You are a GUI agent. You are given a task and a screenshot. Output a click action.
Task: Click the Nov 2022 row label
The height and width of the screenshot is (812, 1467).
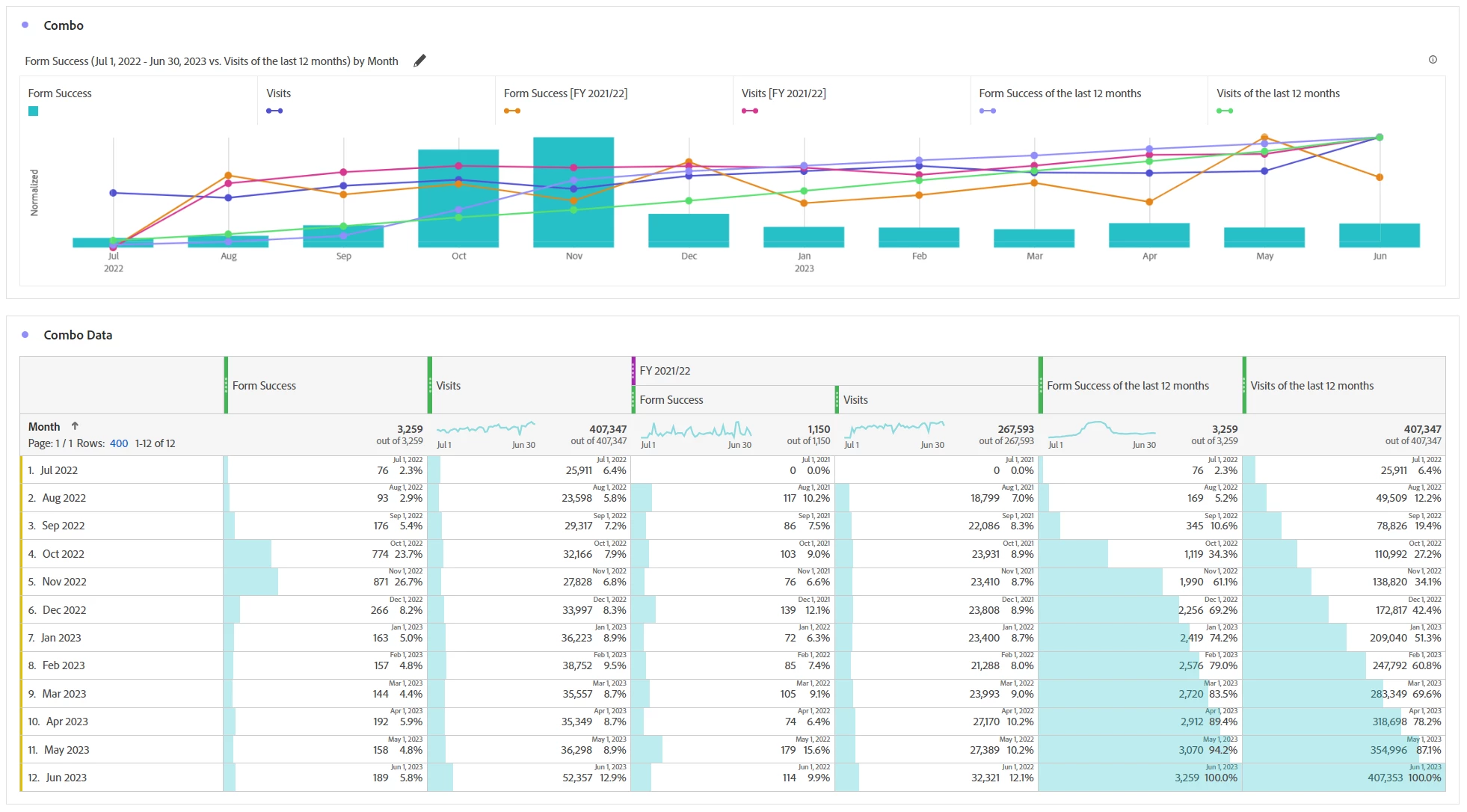[64, 582]
